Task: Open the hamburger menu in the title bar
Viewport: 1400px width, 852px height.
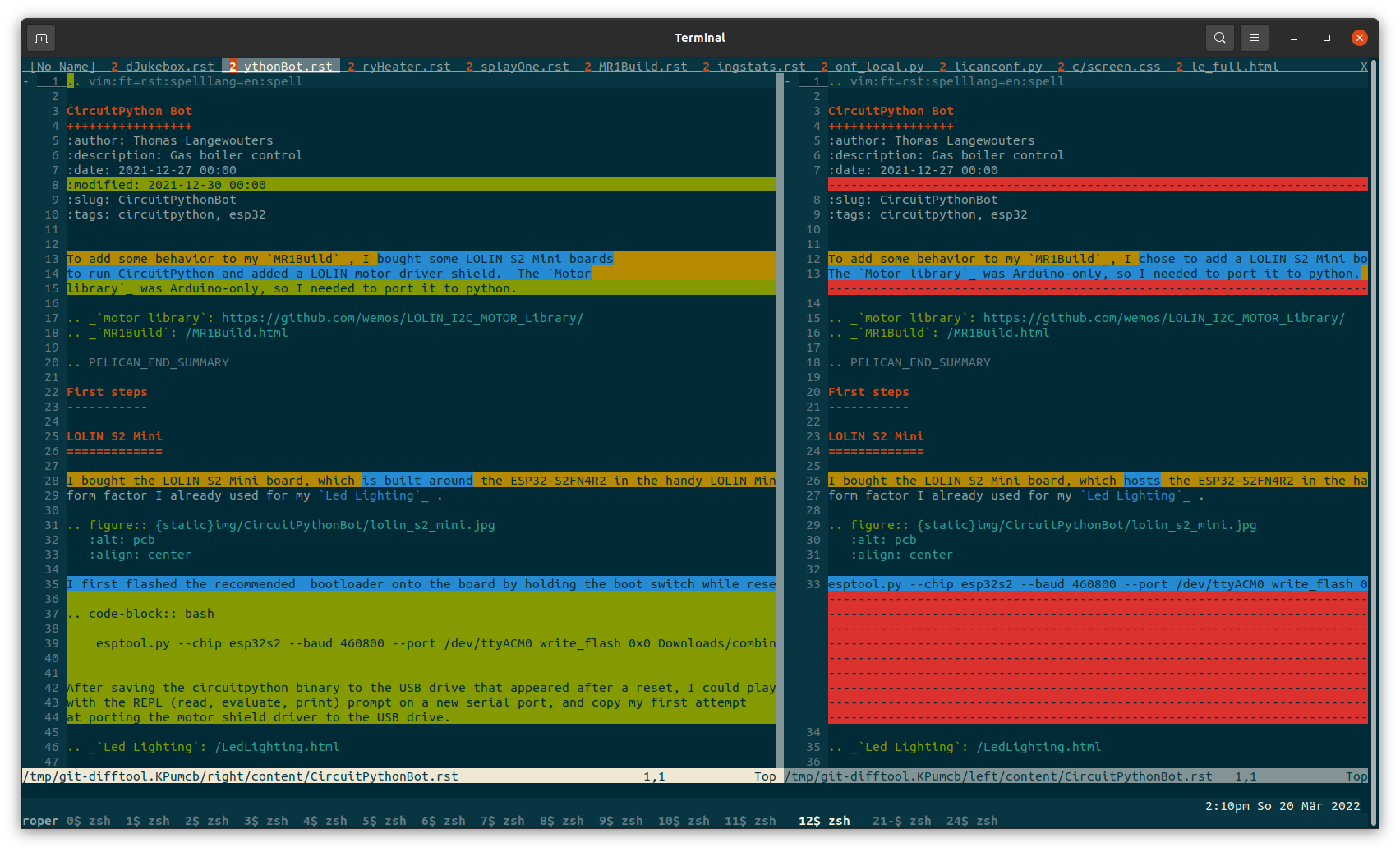Action: 1255,38
